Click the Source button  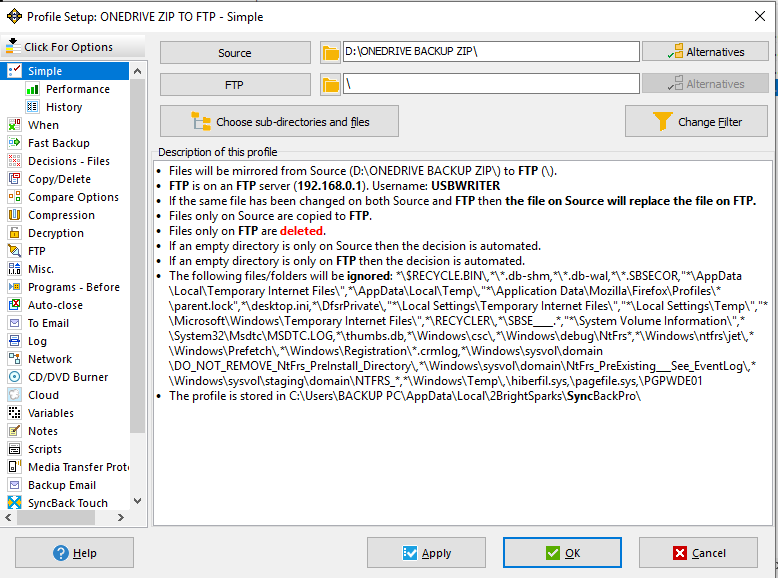click(235, 53)
